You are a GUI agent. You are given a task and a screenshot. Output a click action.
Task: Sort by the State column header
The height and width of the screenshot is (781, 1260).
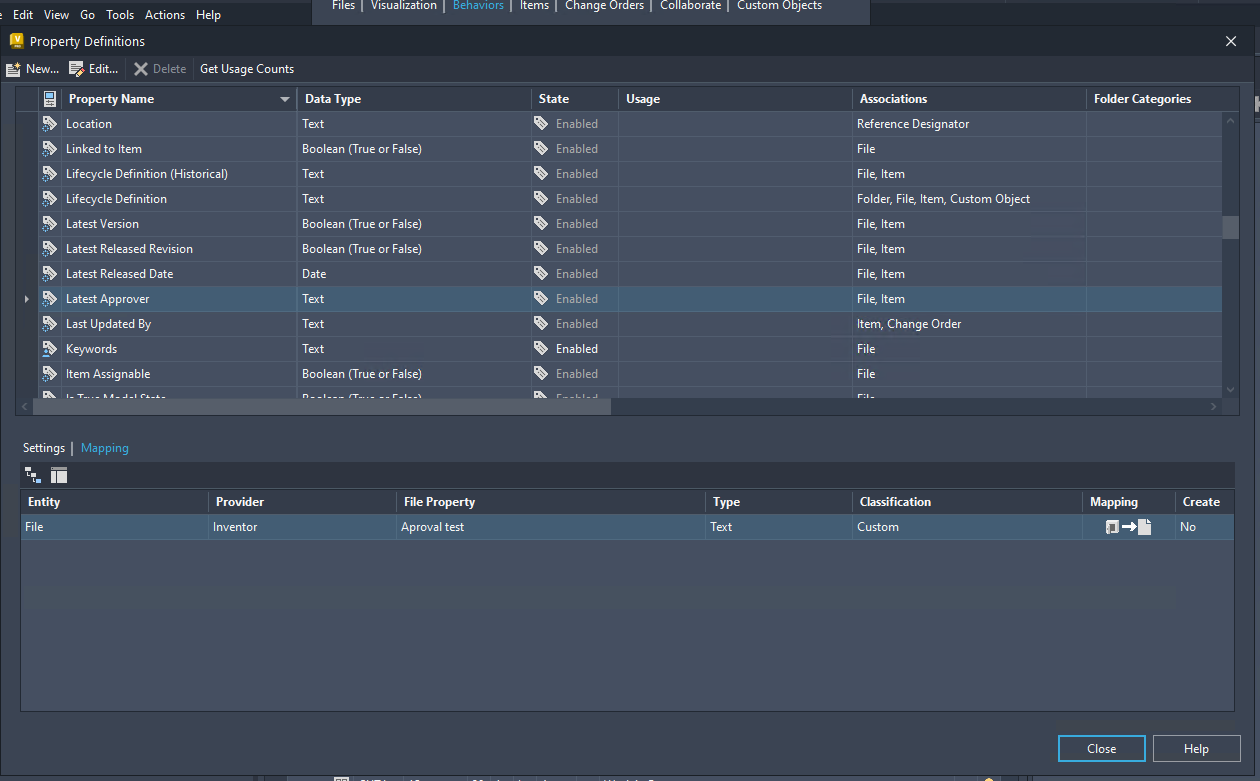(x=575, y=99)
